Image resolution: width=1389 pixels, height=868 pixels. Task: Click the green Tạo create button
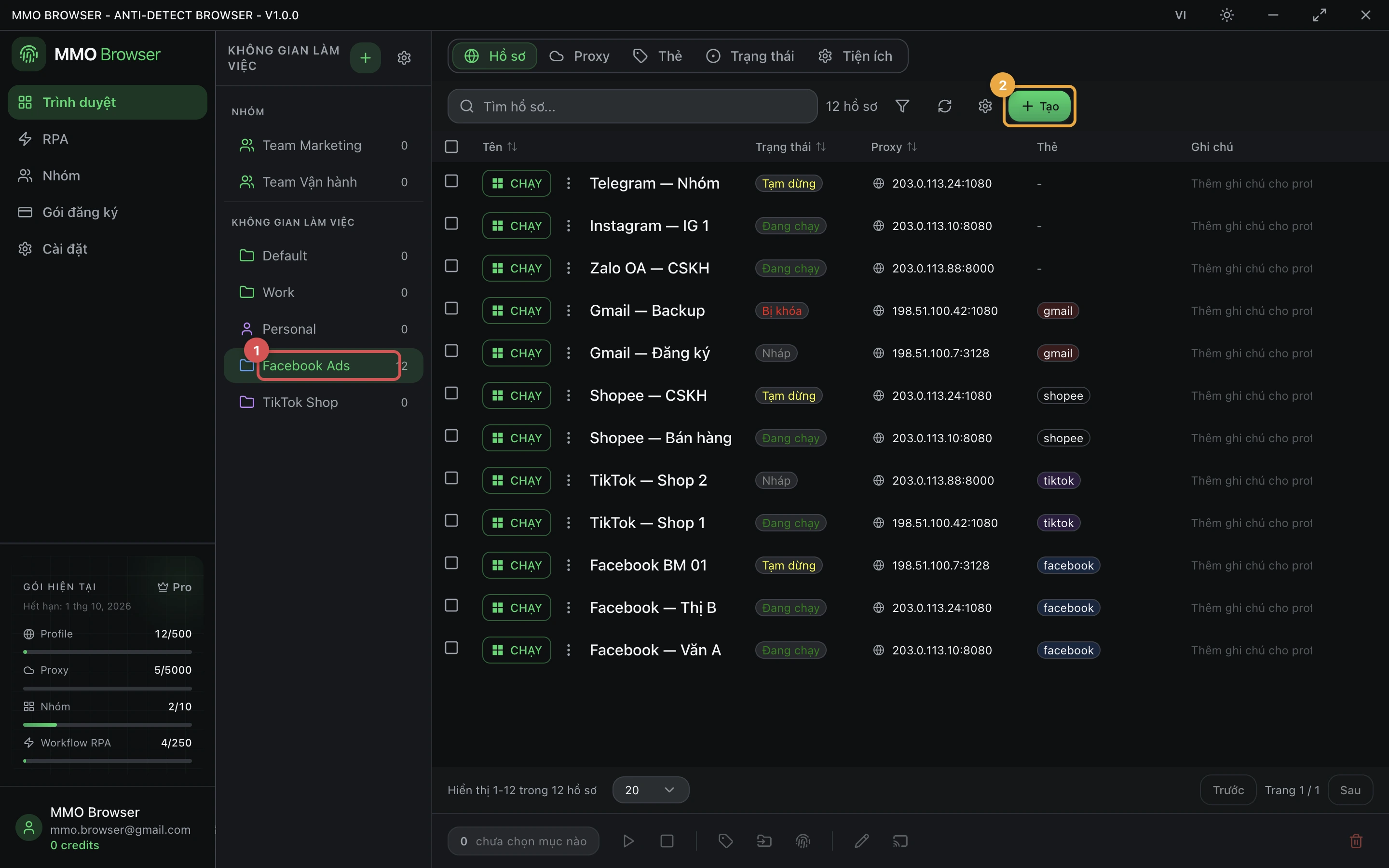tap(1039, 106)
